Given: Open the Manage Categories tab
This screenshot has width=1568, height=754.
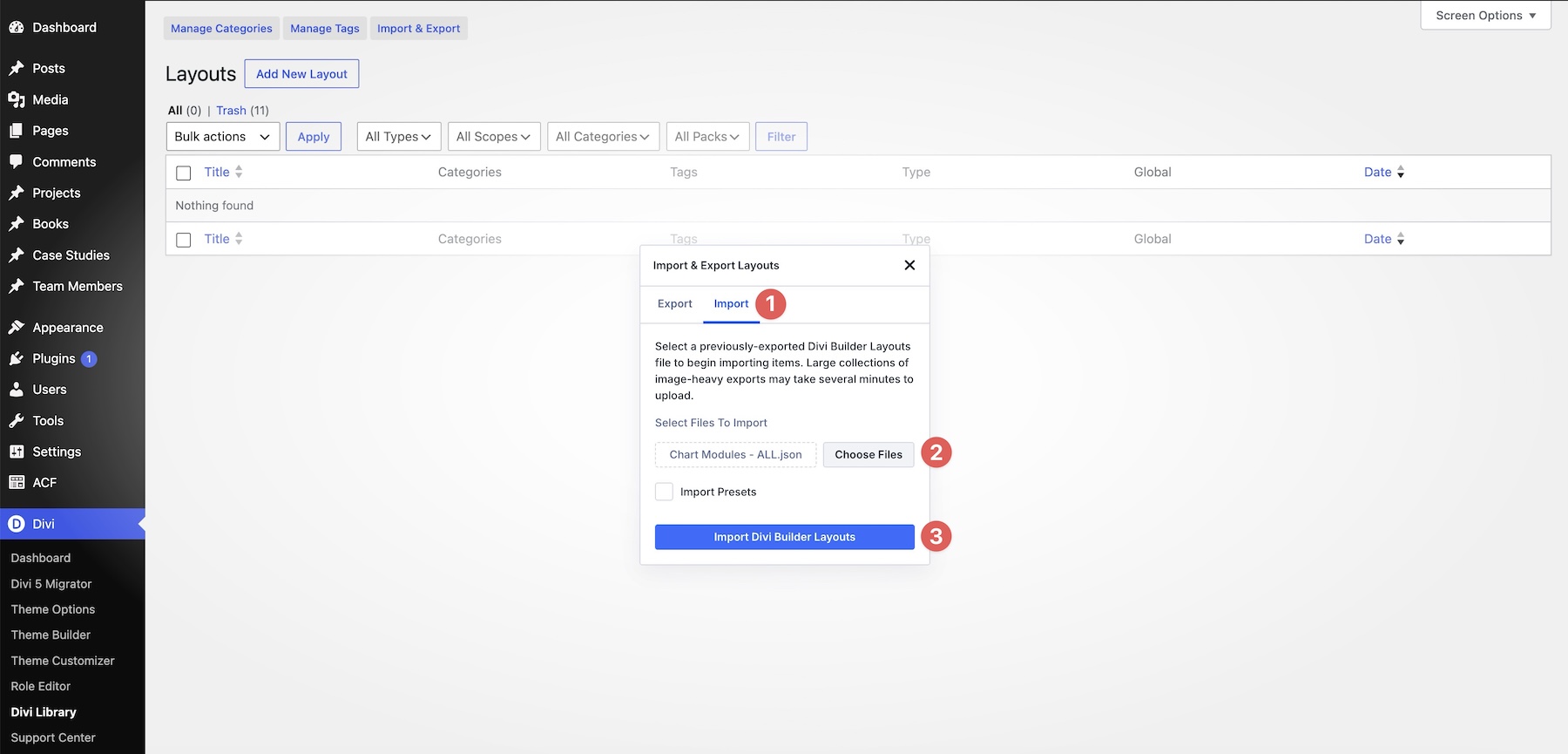Looking at the screenshot, I should click(221, 28).
